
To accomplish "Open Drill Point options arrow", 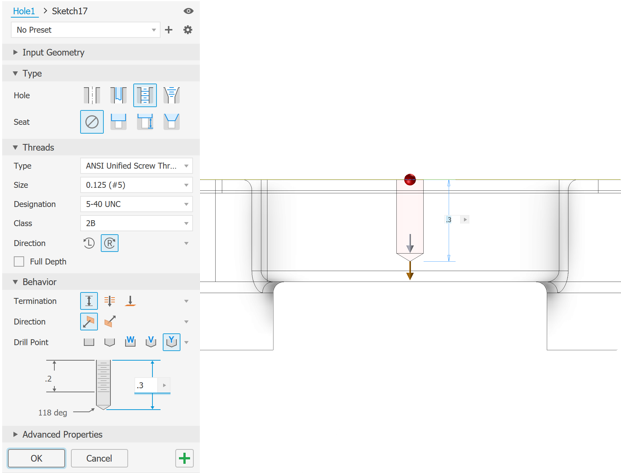I will click(x=186, y=342).
